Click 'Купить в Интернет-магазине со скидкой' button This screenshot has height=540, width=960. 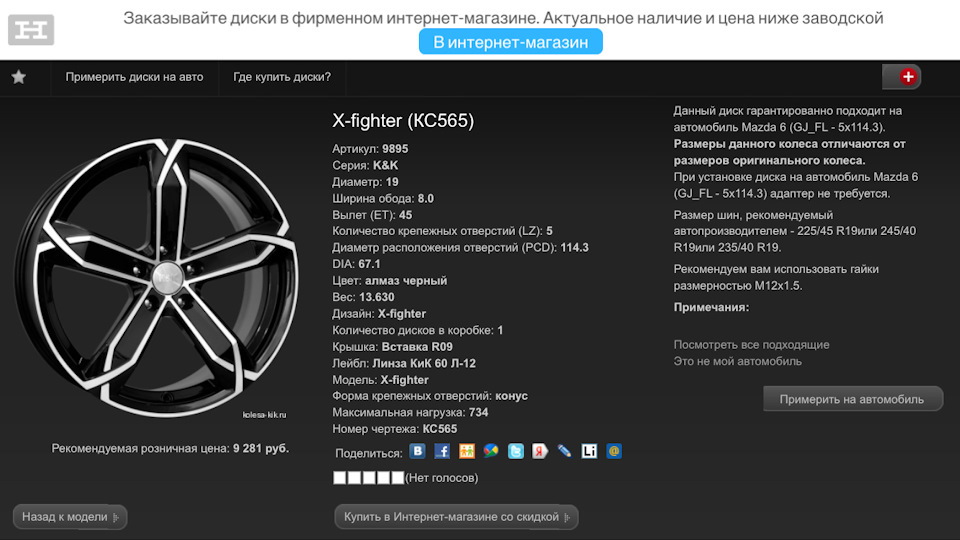(x=456, y=517)
